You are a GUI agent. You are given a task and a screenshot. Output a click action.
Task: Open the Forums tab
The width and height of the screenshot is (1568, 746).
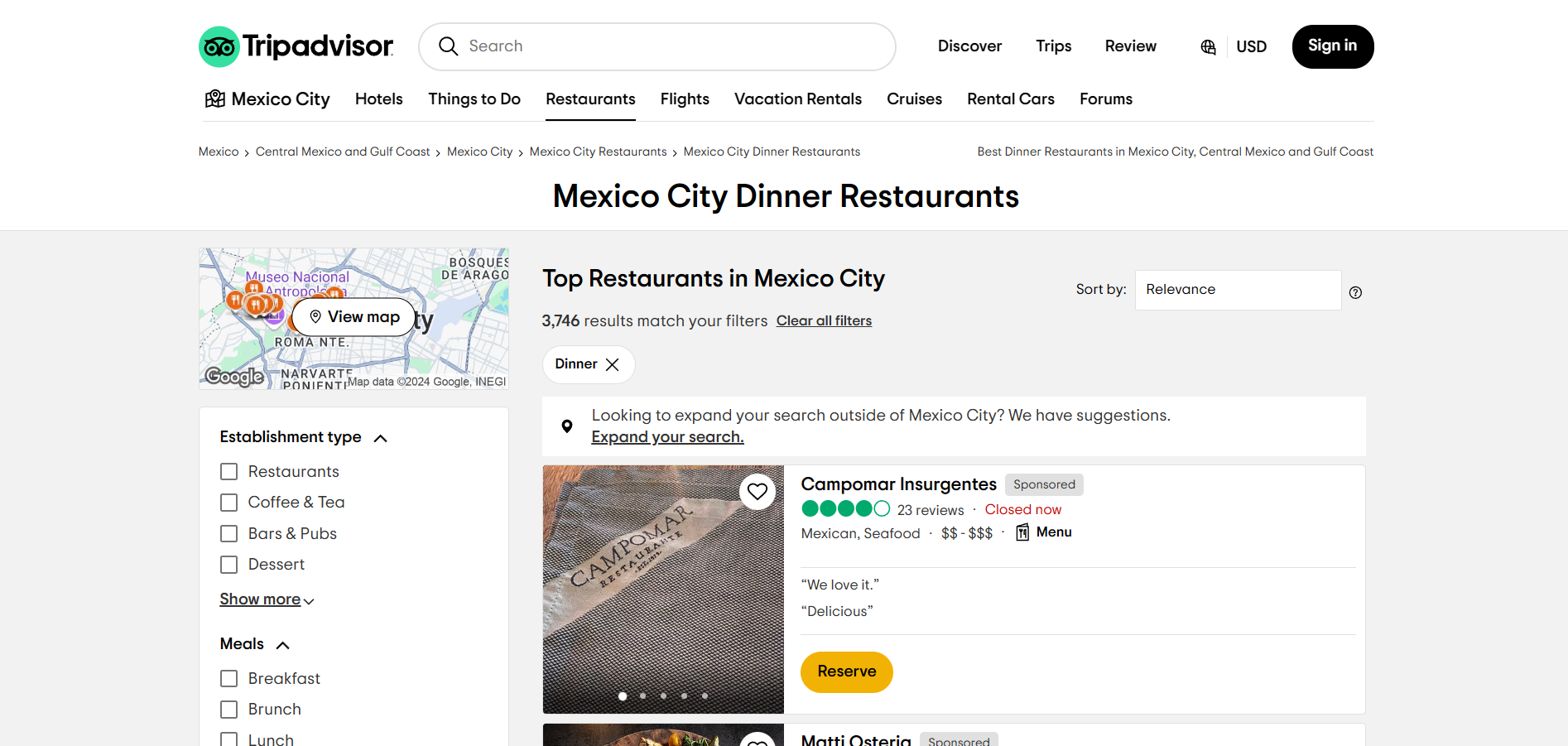click(x=1106, y=99)
